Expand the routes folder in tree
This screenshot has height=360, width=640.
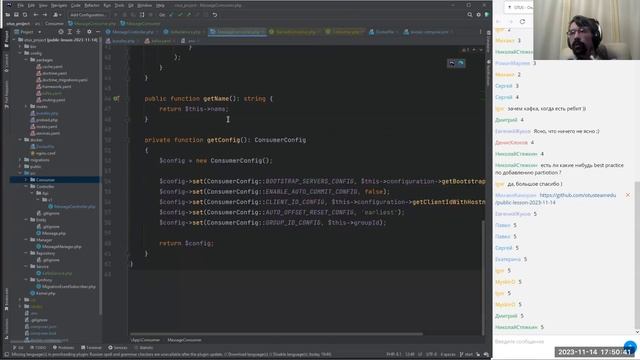click(x=26, y=106)
